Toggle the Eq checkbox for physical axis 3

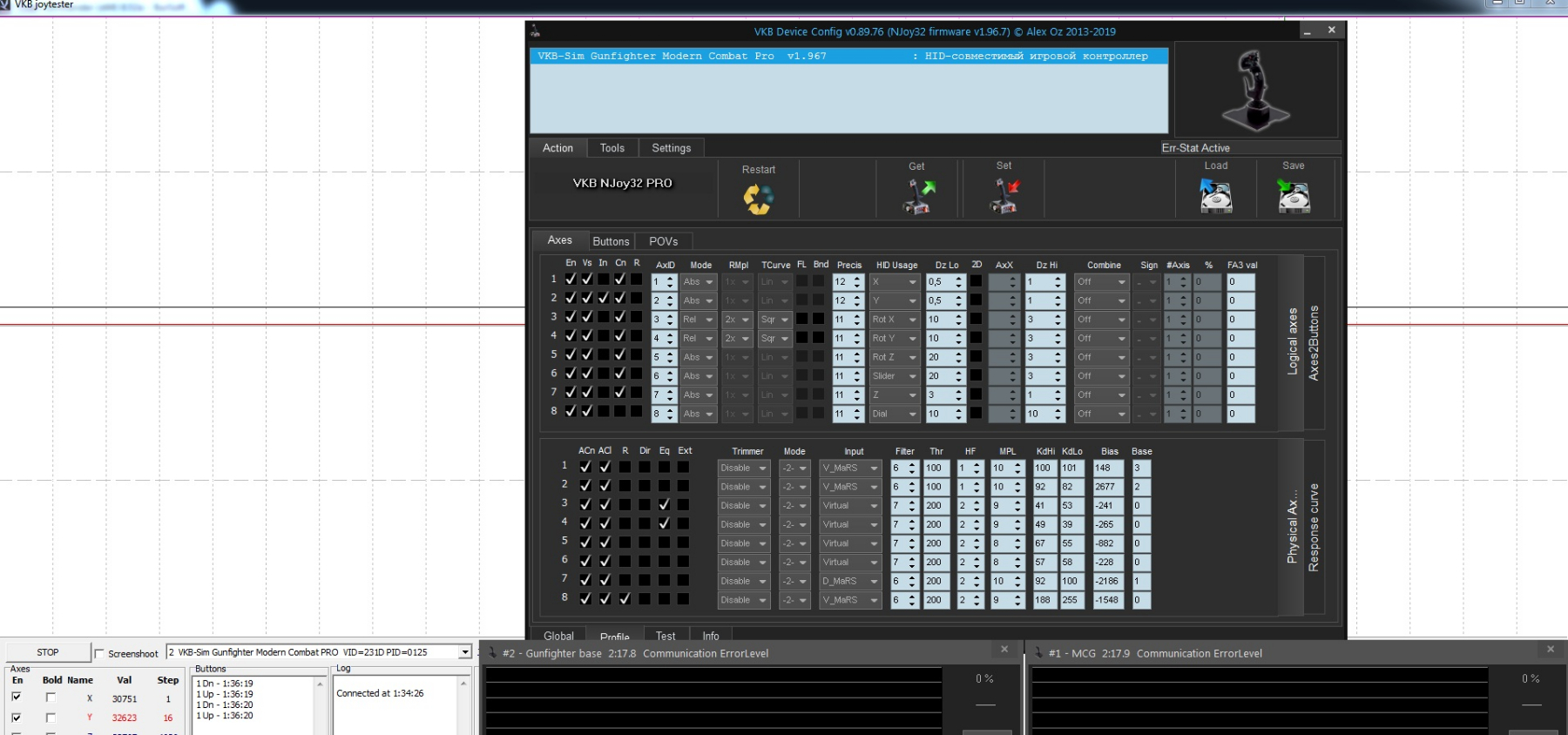[665, 504]
